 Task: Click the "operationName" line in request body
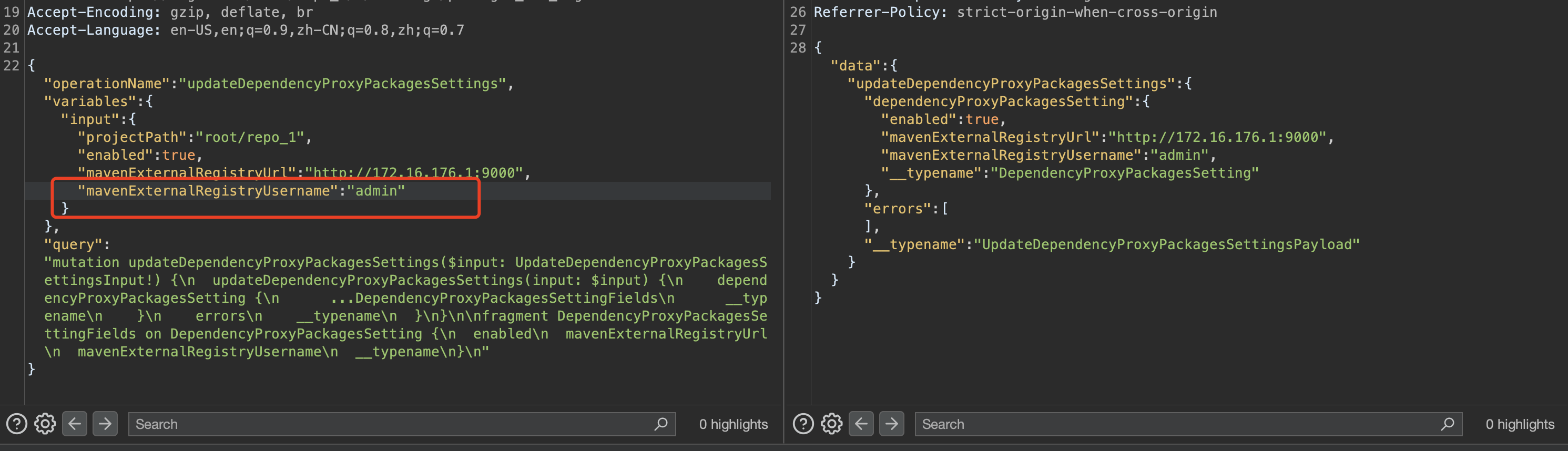coord(278,84)
